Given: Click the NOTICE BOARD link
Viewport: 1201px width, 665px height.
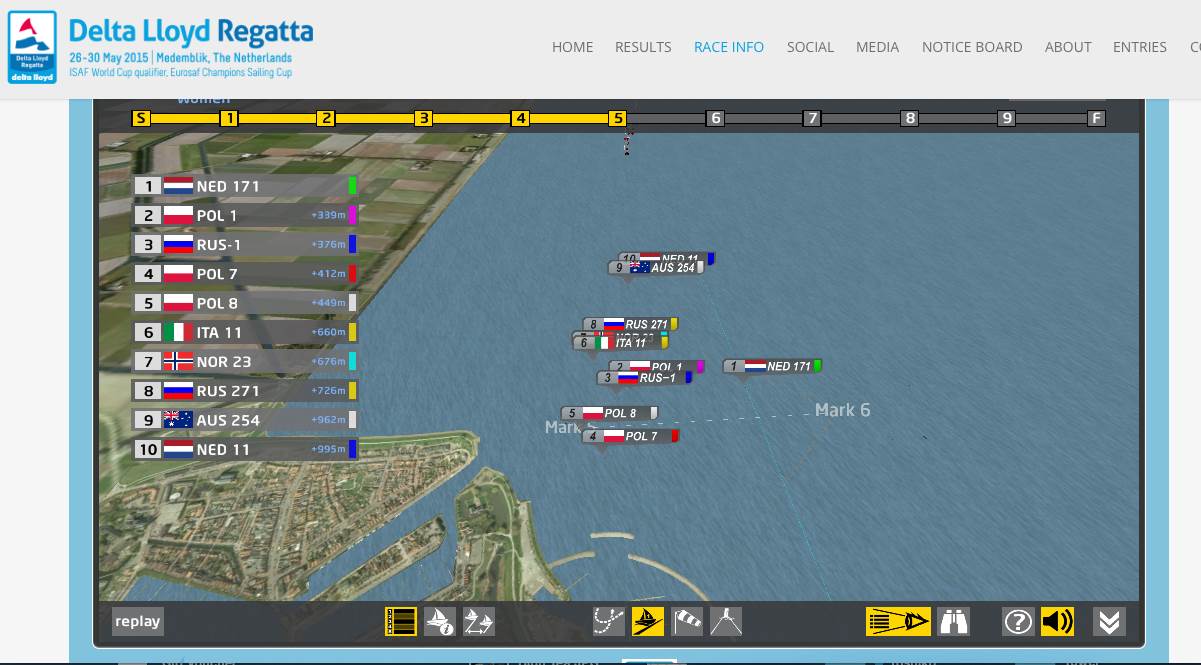Looking at the screenshot, I should click(972, 47).
